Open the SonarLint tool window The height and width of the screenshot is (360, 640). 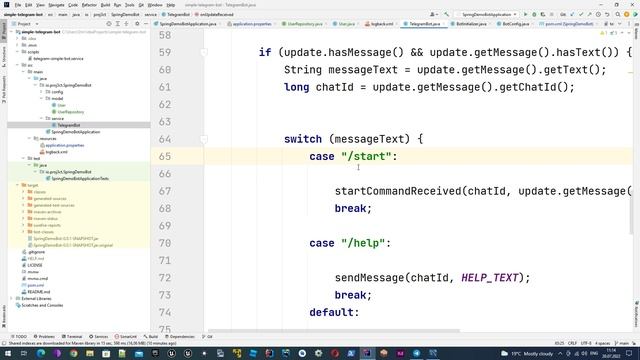[x=126, y=337]
